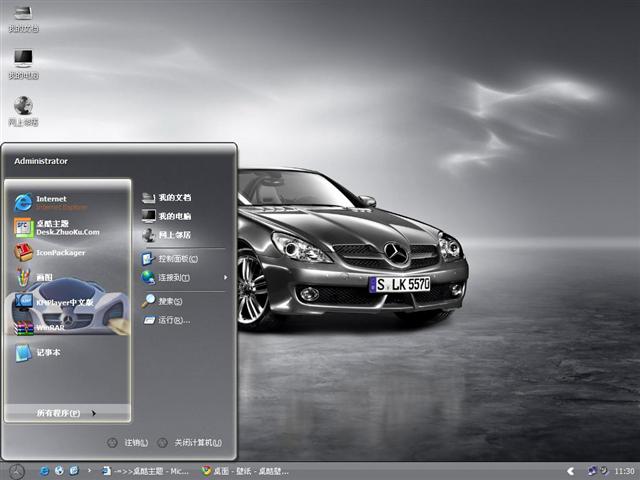Choose 搜索 (Search) in the Start menu
The width and height of the screenshot is (640, 480).
pos(165,301)
